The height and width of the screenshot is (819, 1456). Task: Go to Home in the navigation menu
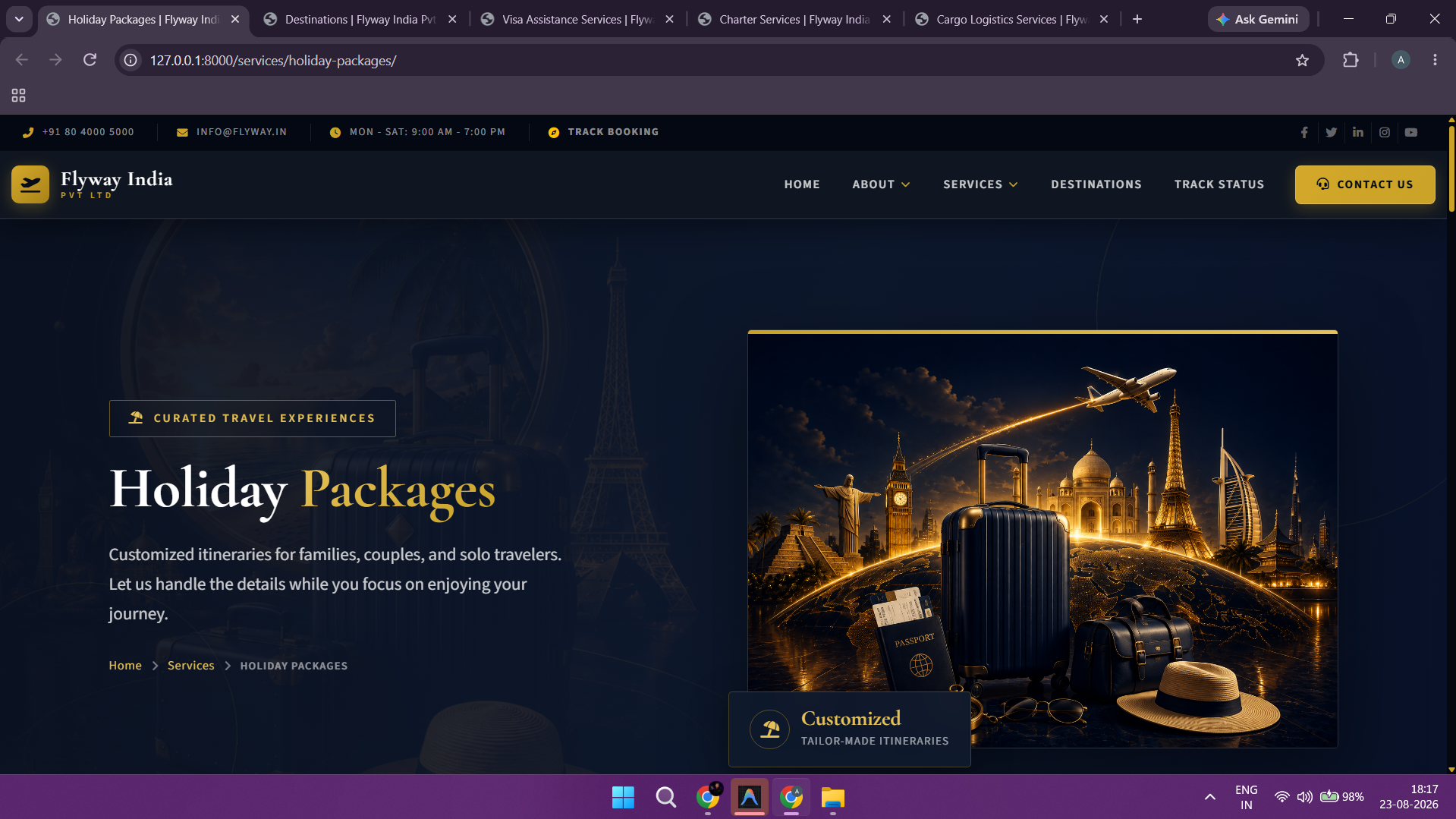(802, 184)
